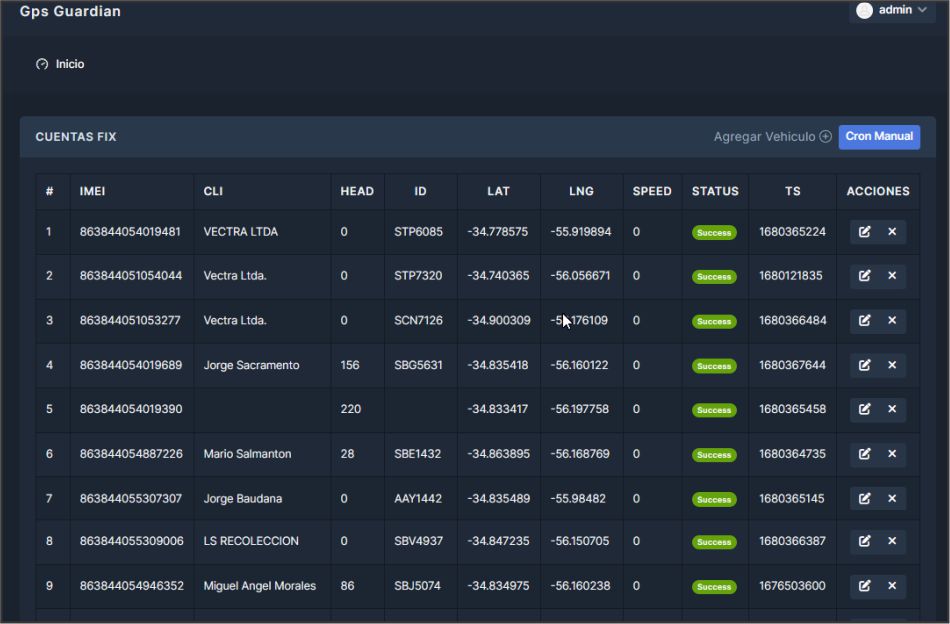Image resolution: width=950 pixels, height=624 pixels.
Task: Remove Jorge Sacramento row via X icon
Action: pos(892,366)
